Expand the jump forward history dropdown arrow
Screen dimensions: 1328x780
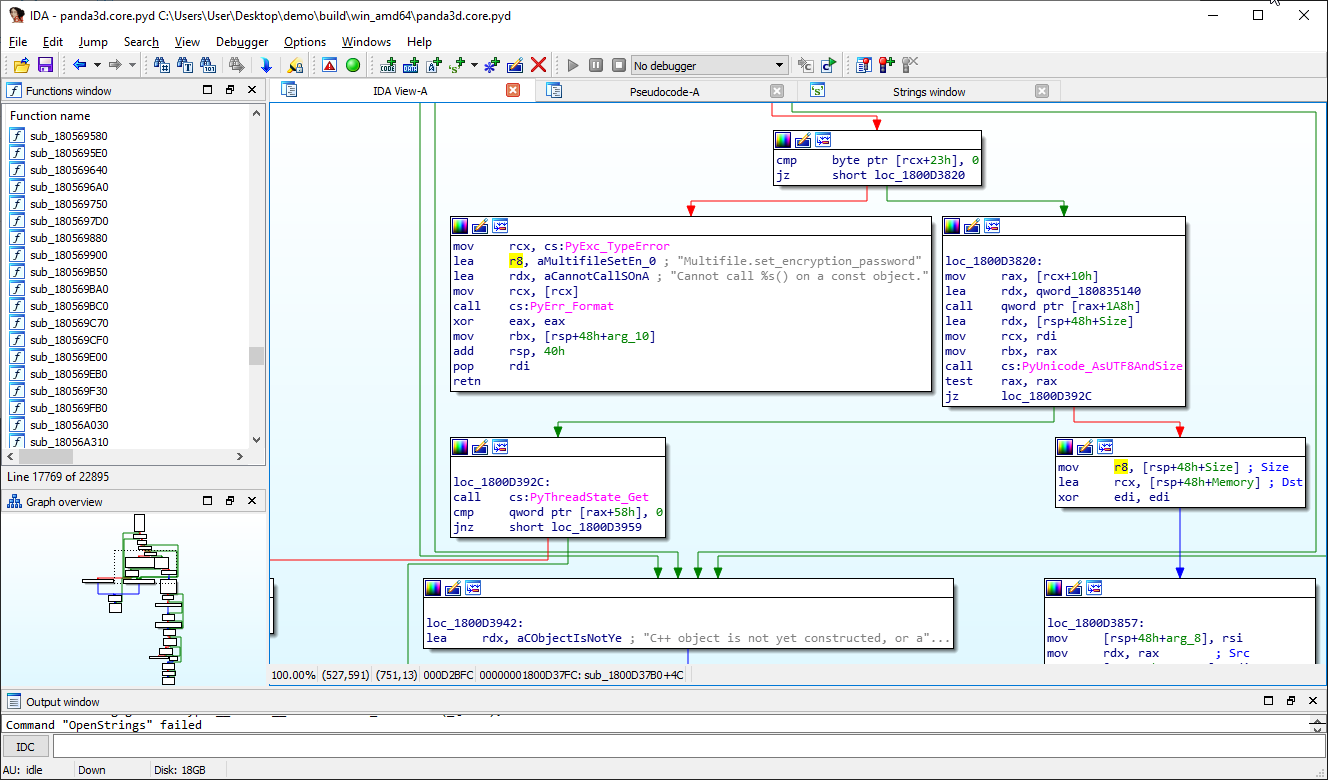(x=132, y=65)
